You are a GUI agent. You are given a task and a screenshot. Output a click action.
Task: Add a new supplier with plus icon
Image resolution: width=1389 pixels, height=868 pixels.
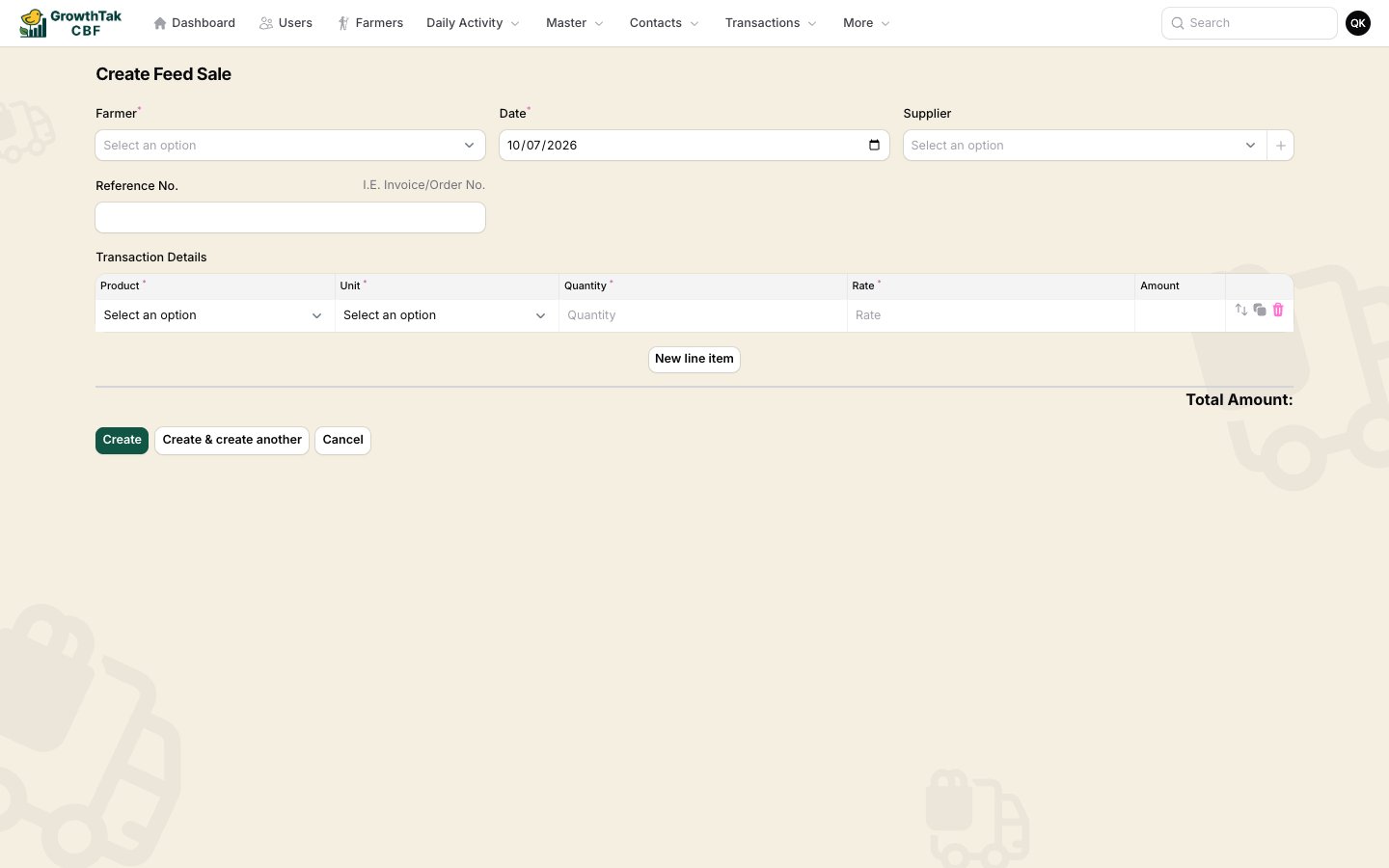click(x=1281, y=146)
